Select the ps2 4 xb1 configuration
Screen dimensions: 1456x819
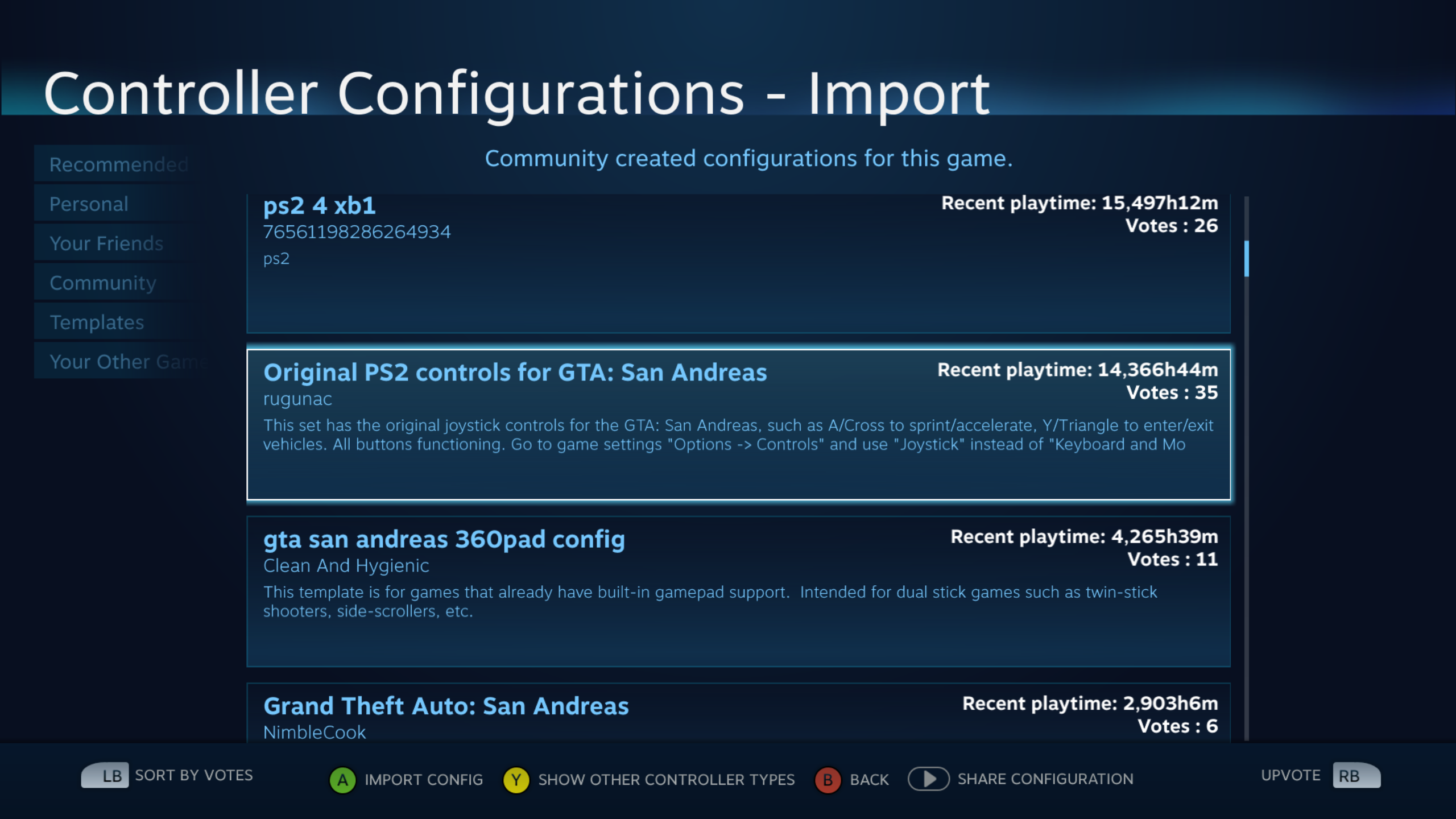click(x=738, y=263)
